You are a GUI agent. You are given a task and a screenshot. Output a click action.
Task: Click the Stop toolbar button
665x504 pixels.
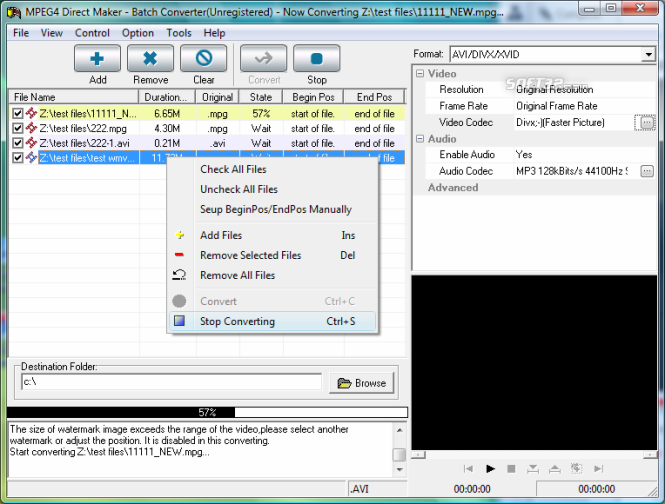coord(316,59)
